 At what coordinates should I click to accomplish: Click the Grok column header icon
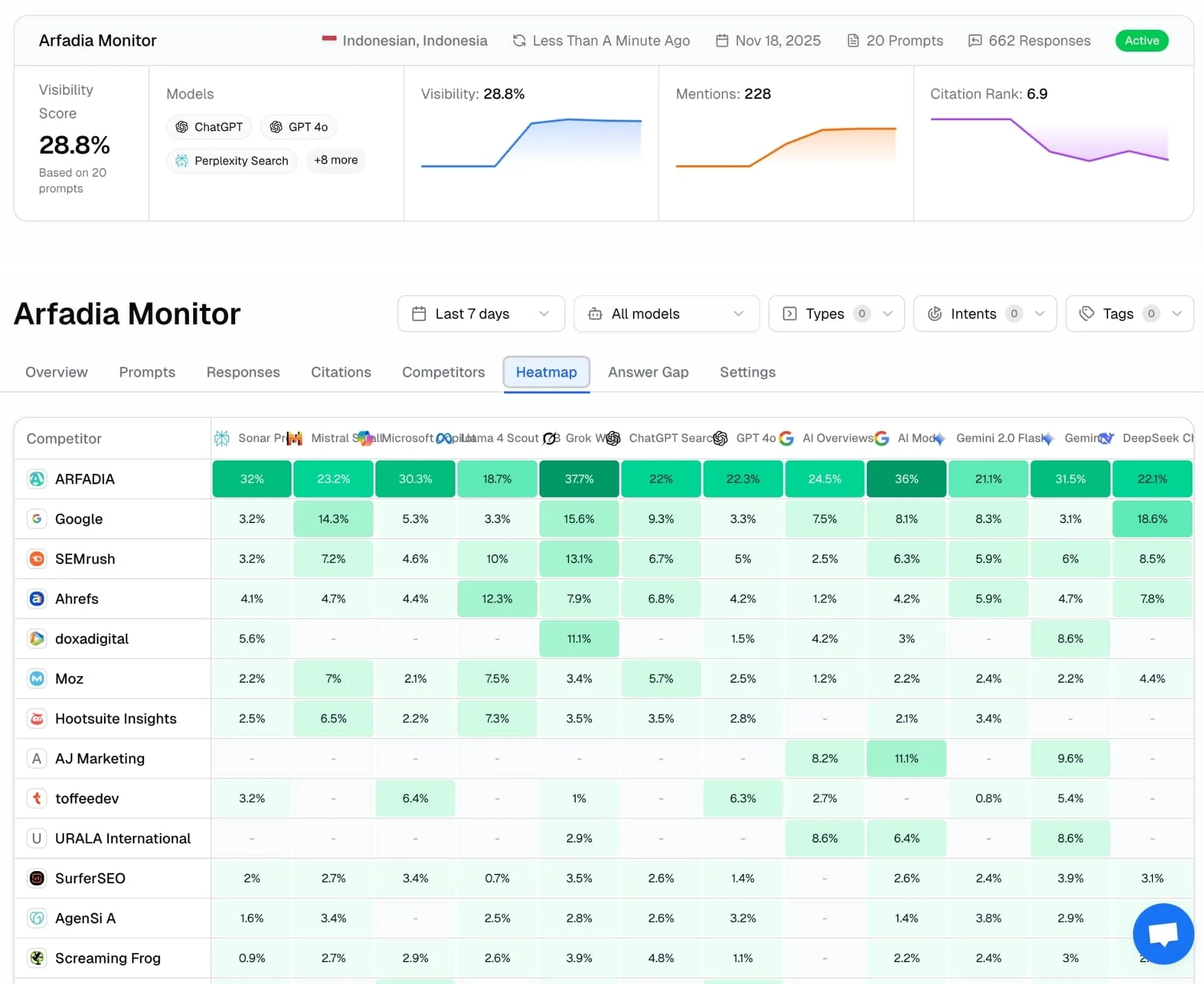point(549,438)
